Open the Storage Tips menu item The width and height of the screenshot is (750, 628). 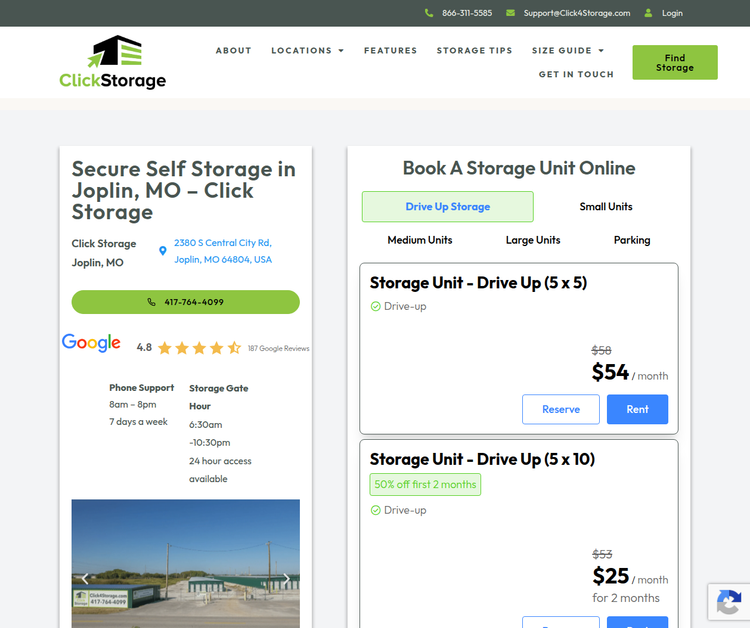click(474, 51)
